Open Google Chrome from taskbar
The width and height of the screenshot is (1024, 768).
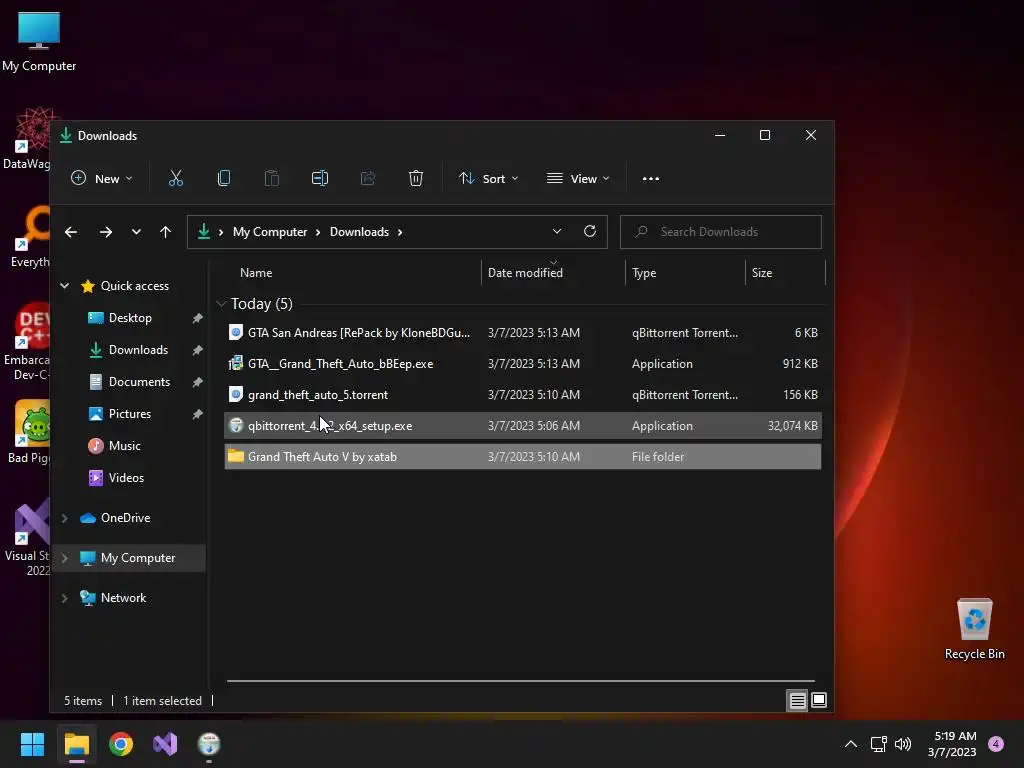(121, 744)
